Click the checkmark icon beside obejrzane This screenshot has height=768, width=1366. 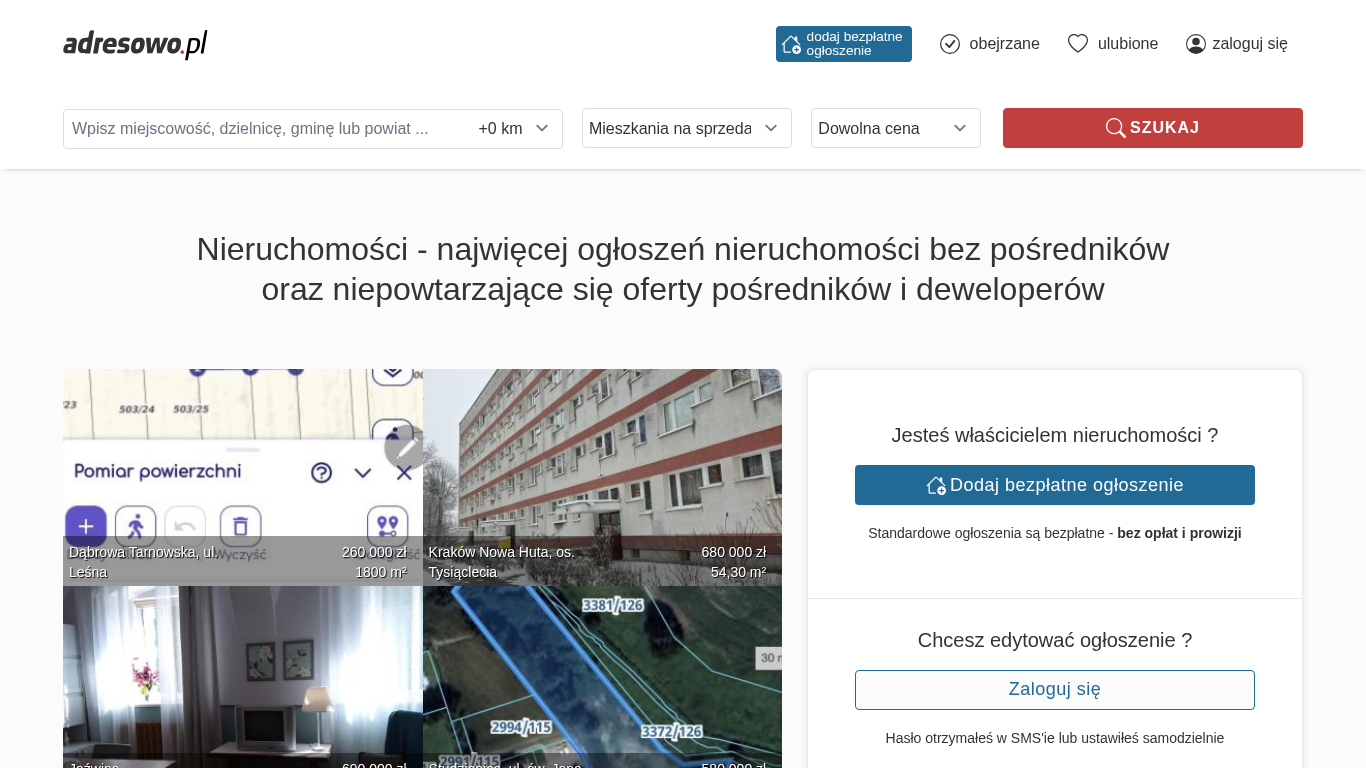pos(950,44)
